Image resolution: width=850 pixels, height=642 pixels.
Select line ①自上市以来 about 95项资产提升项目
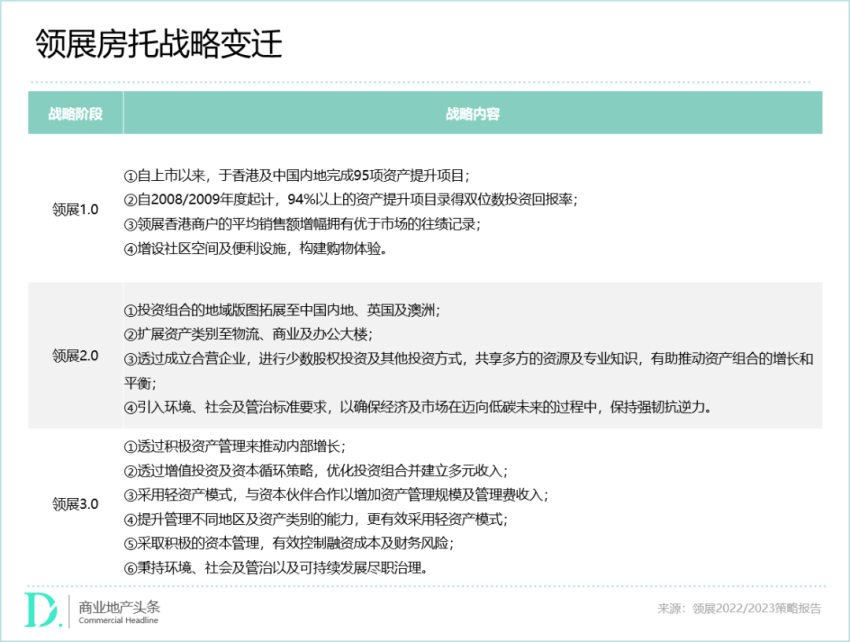[297, 176]
